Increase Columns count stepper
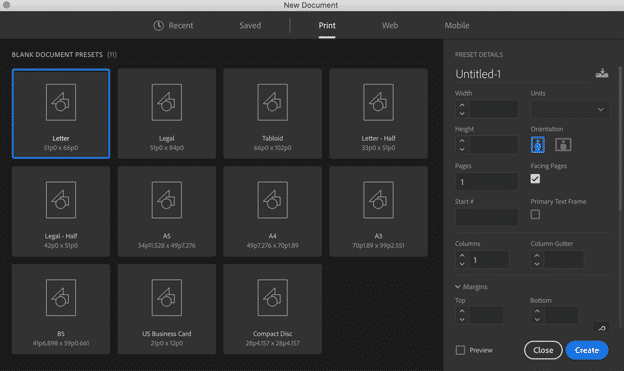 462,256
